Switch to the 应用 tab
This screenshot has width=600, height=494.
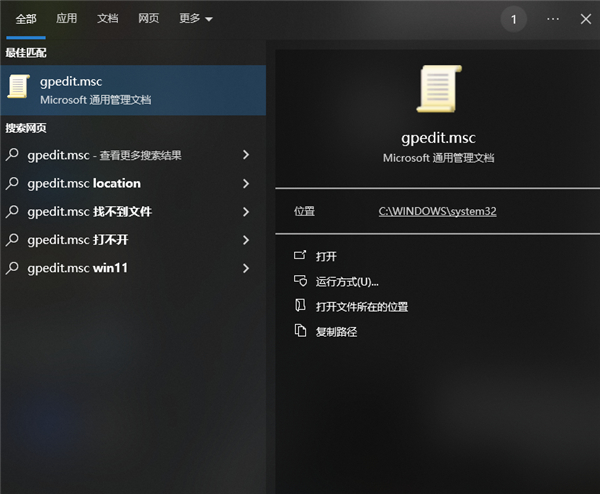click(67, 19)
